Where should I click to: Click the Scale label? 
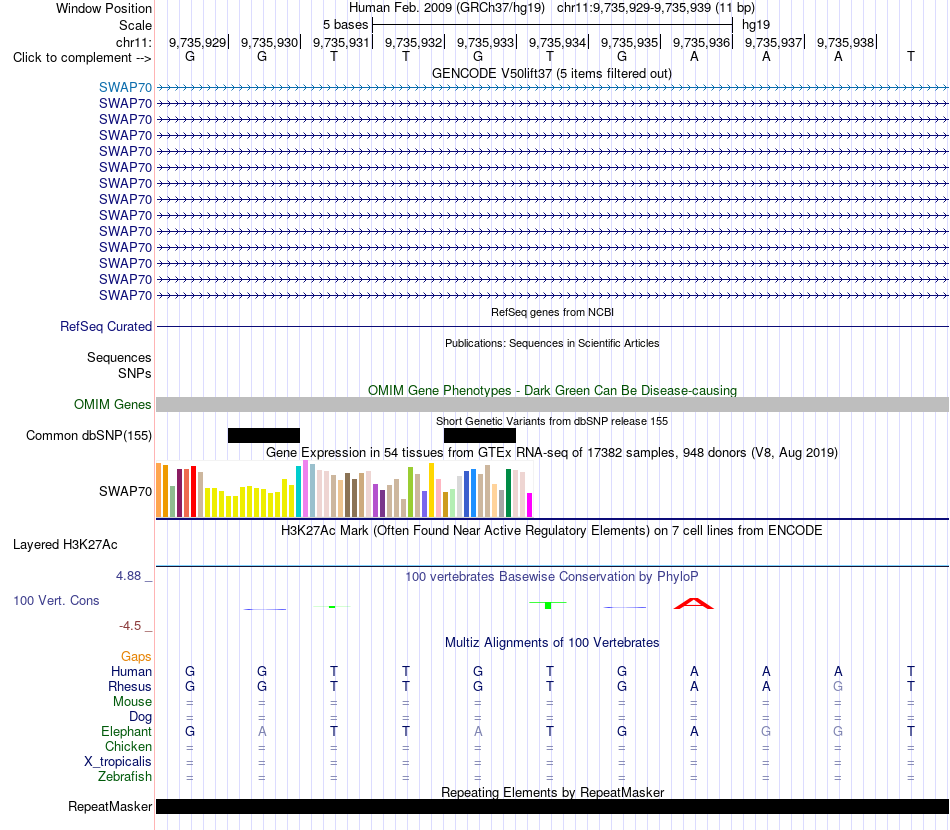point(136,25)
